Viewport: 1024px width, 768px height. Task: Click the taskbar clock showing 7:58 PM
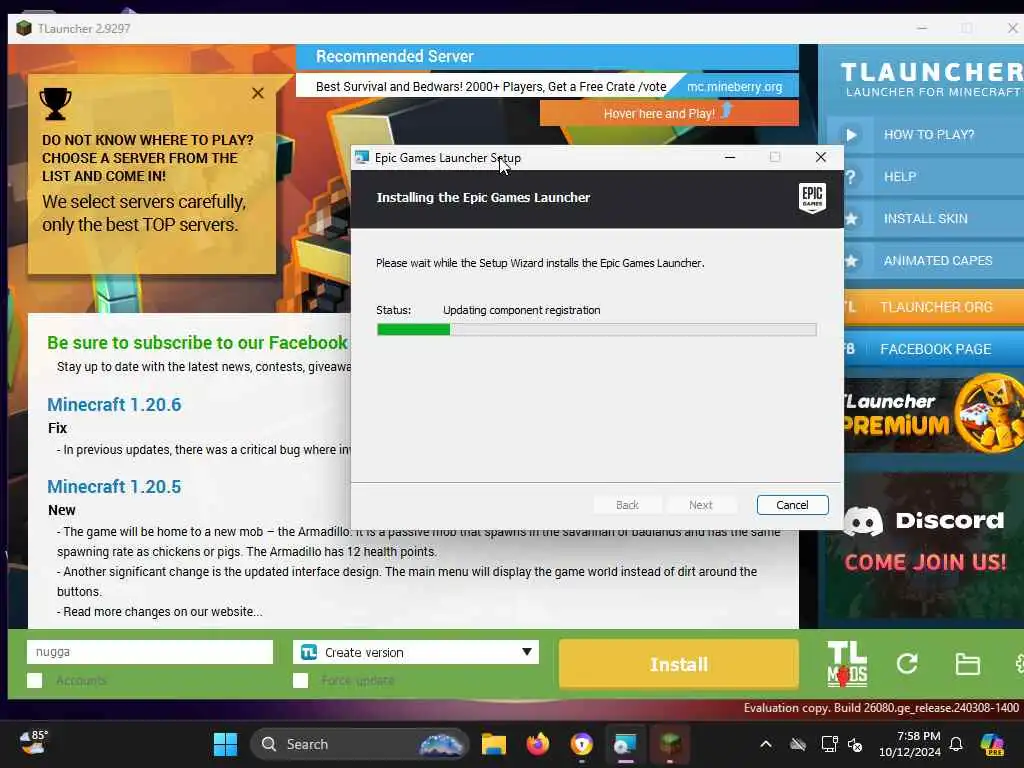(x=910, y=744)
